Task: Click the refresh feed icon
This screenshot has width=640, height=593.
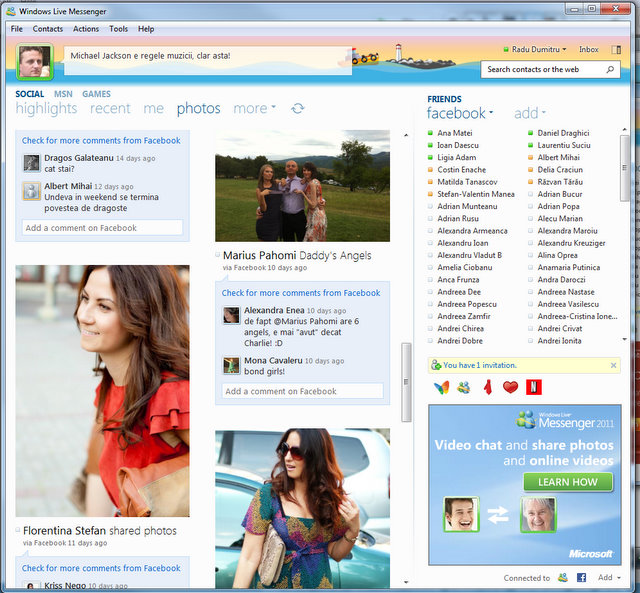Action: pos(298,108)
